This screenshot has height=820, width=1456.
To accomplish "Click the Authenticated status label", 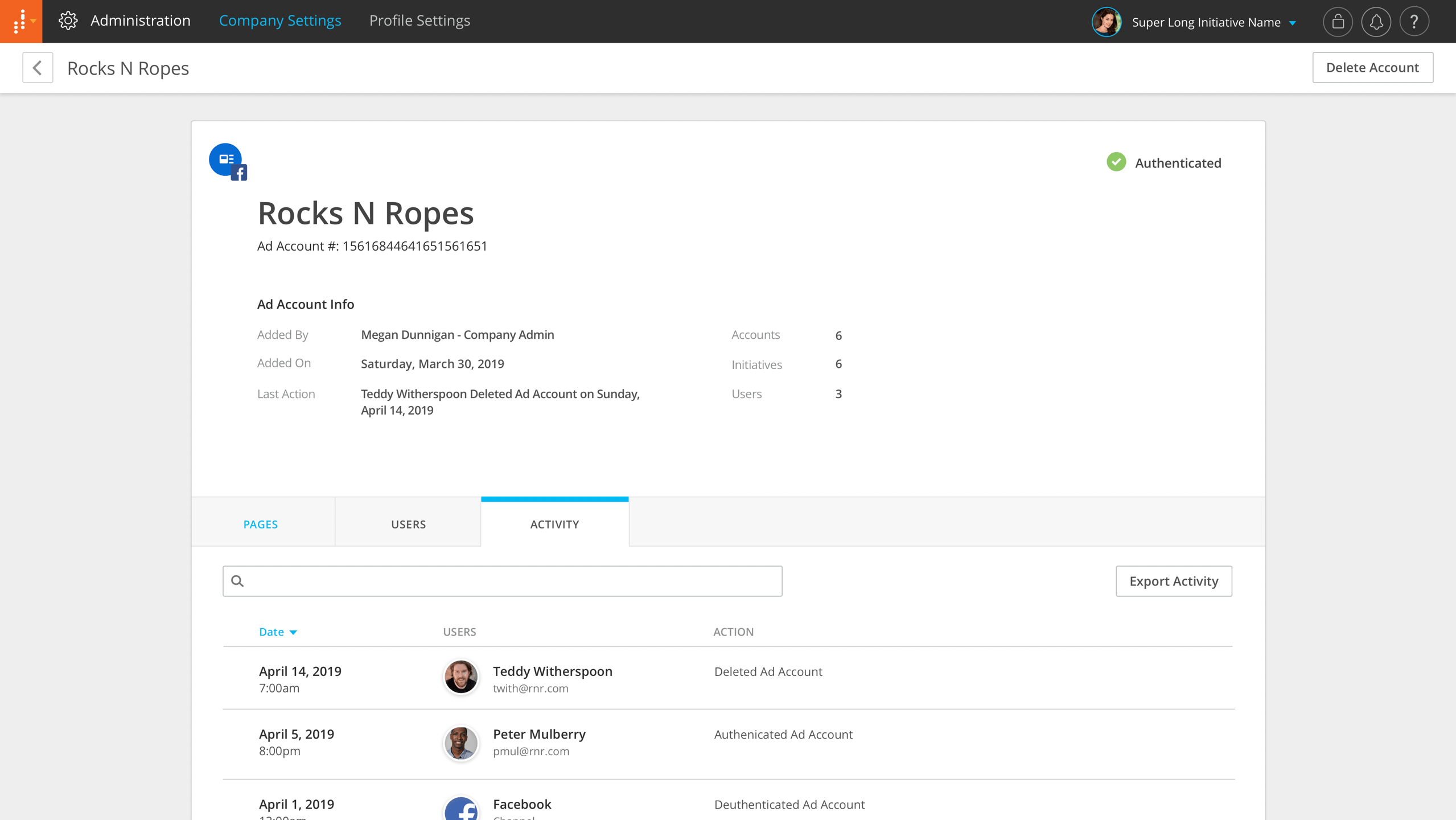I will 1178,163.
